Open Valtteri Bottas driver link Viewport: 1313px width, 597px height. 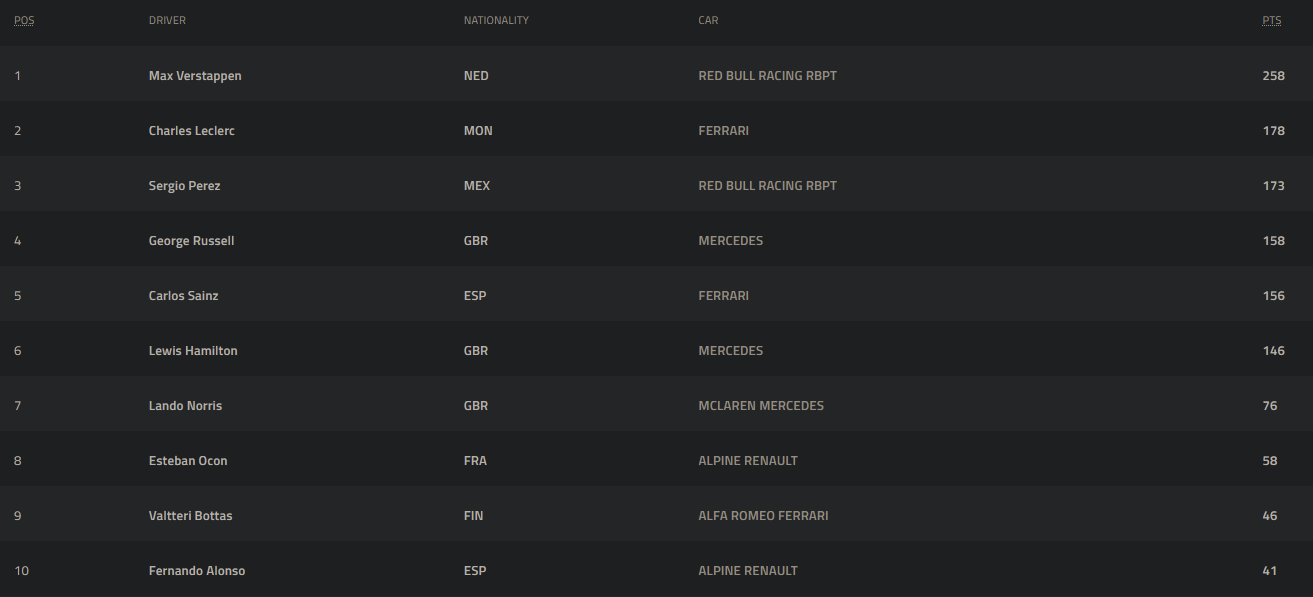pyautogui.click(x=191, y=516)
